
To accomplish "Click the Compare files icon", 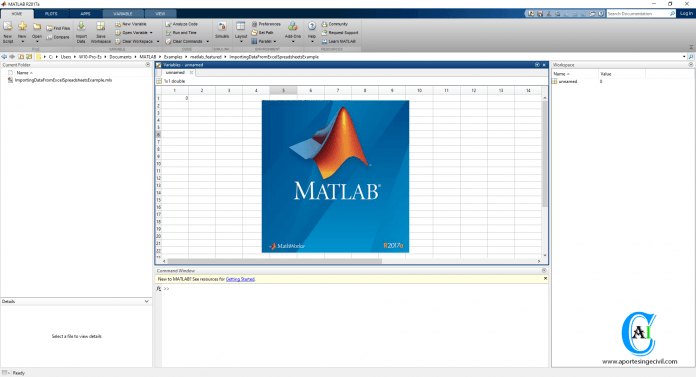I will click(x=49, y=37).
